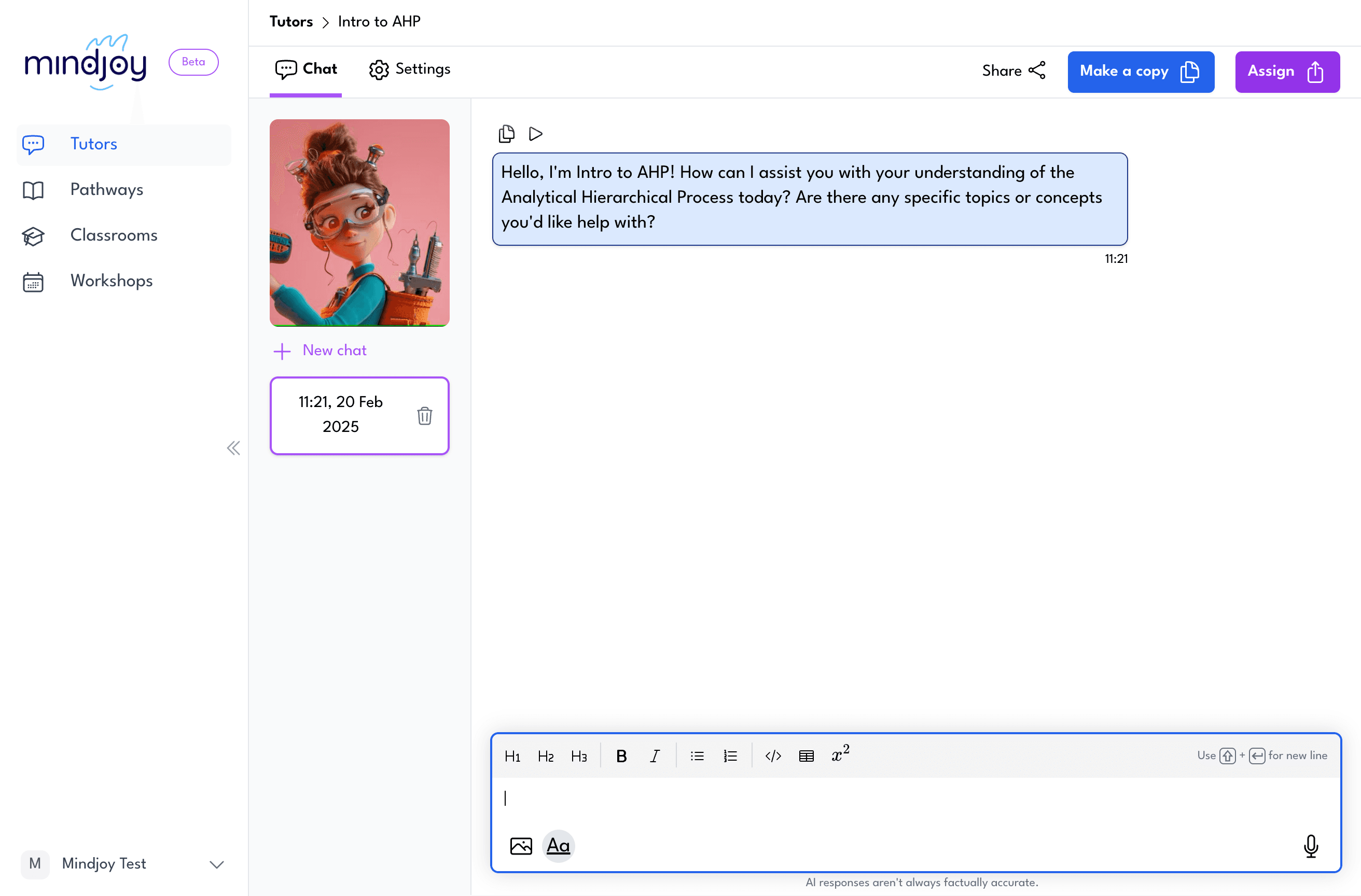Insert a table using the toolbar
Screen dimensions: 1361x896
point(806,756)
